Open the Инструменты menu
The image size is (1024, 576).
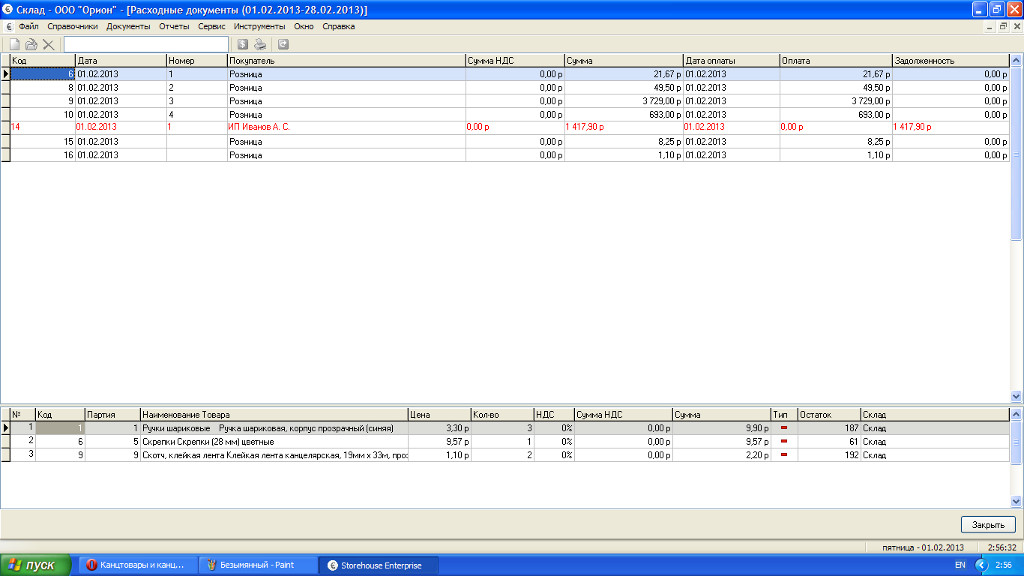pyautogui.click(x=259, y=26)
